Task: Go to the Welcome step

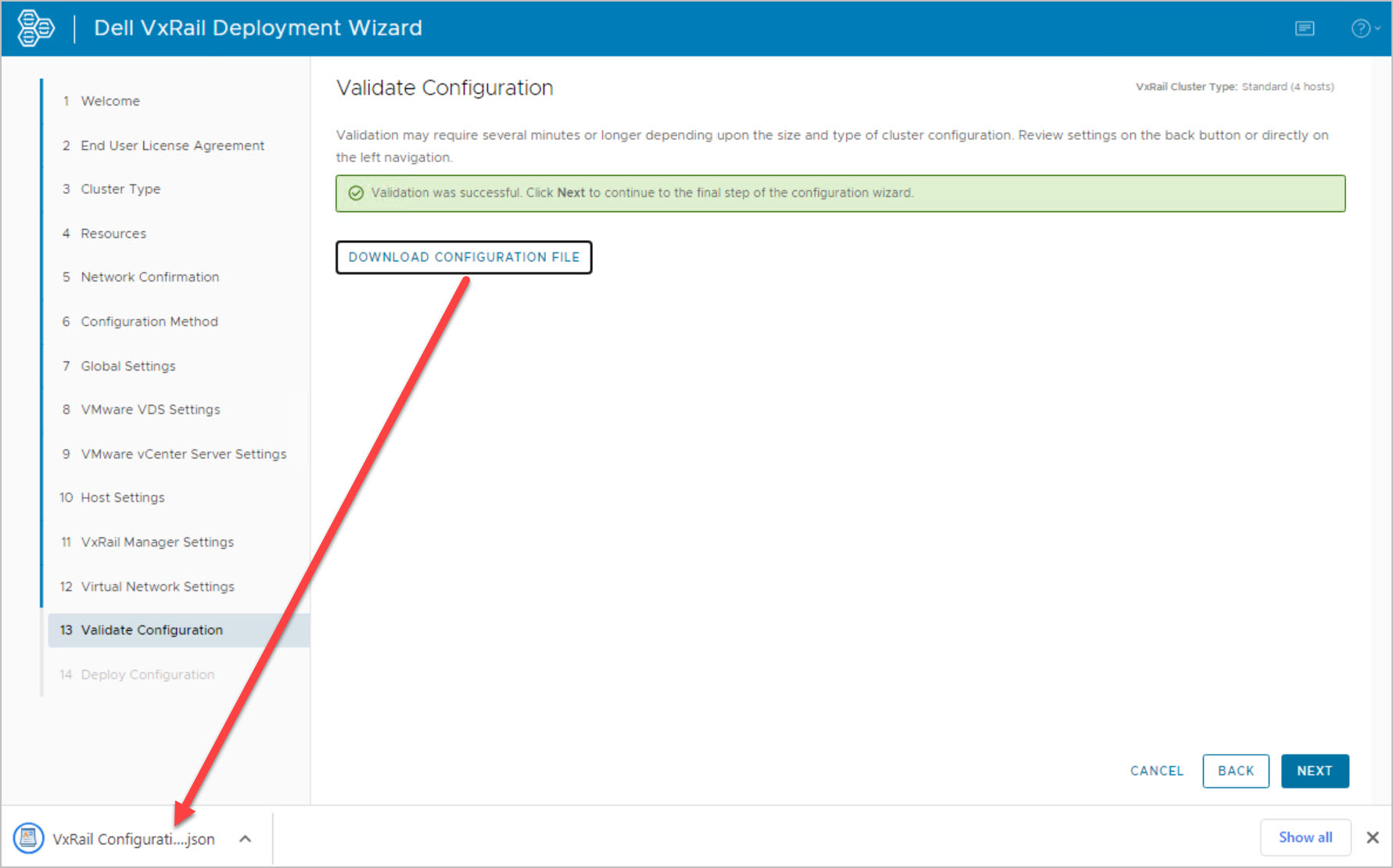Action: pyautogui.click(x=110, y=101)
